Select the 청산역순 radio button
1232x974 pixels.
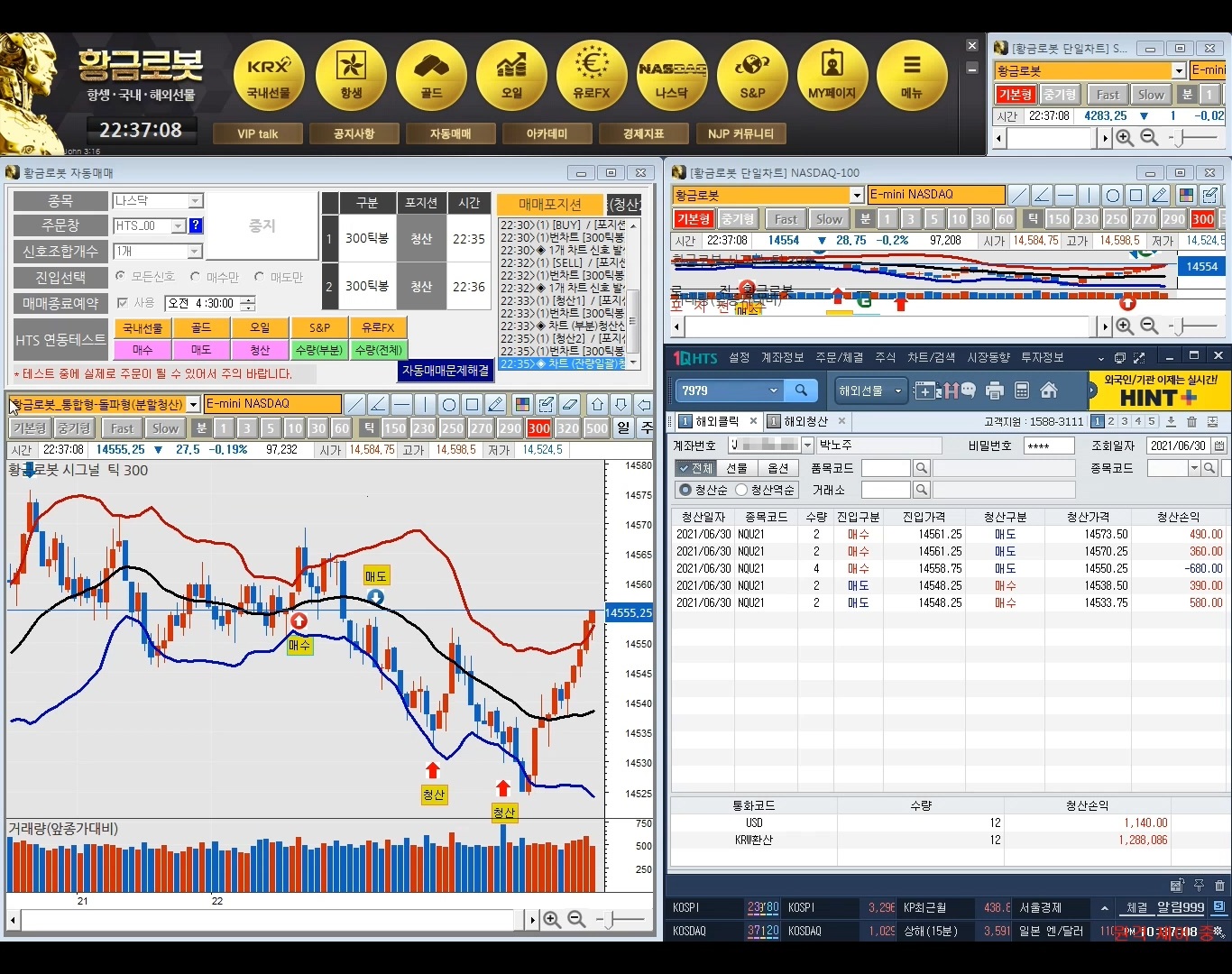[741, 490]
